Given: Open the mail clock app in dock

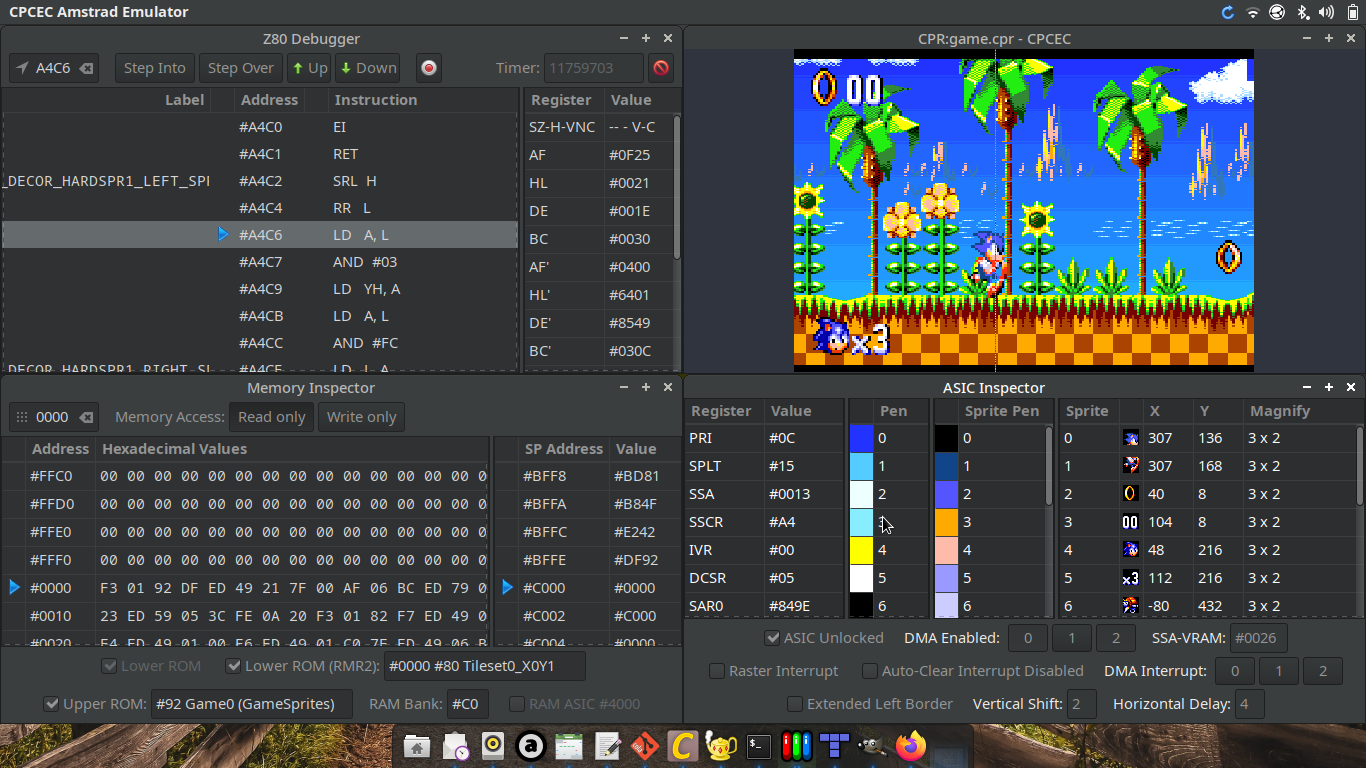Looking at the screenshot, I should [x=455, y=746].
